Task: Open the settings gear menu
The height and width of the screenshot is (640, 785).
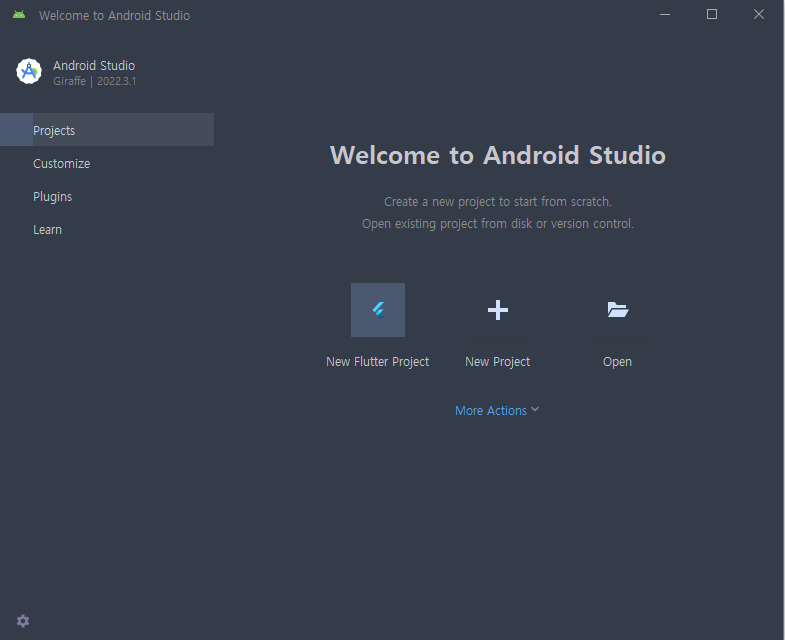Action: click(23, 621)
